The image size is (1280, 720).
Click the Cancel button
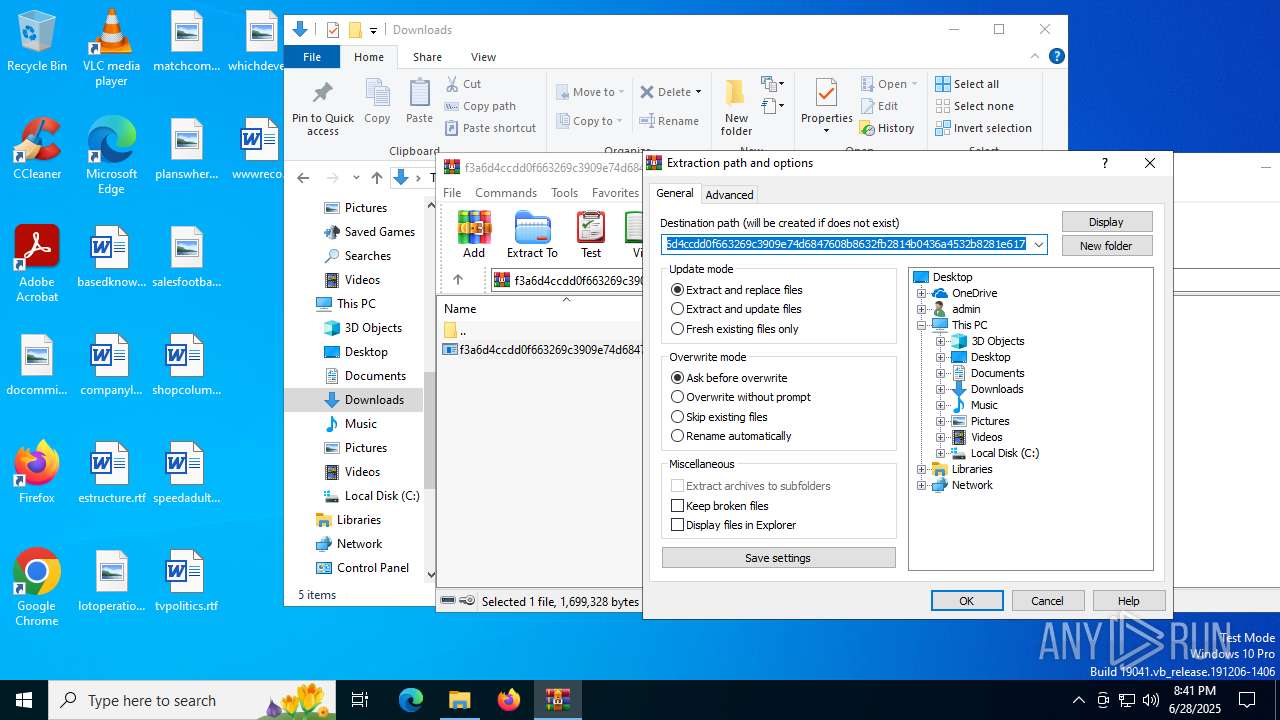pos(1048,601)
